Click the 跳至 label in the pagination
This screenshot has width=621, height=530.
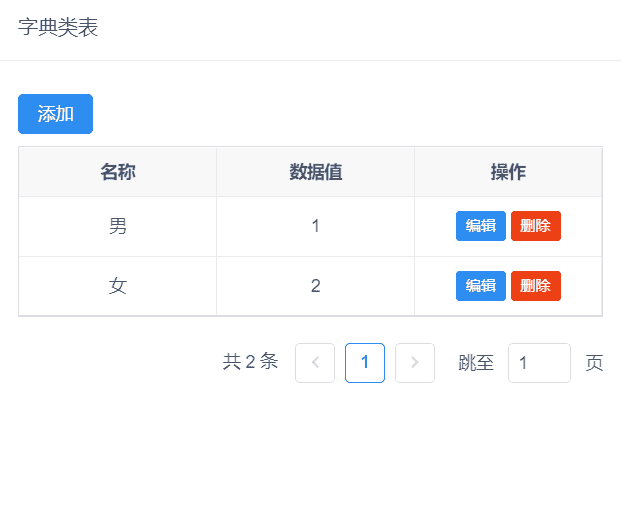(x=476, y=363)
